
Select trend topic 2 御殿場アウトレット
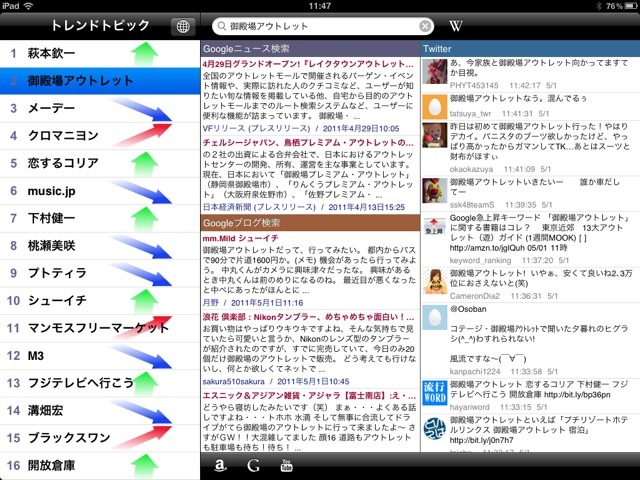pyautogui.click(x=100, y=81)
